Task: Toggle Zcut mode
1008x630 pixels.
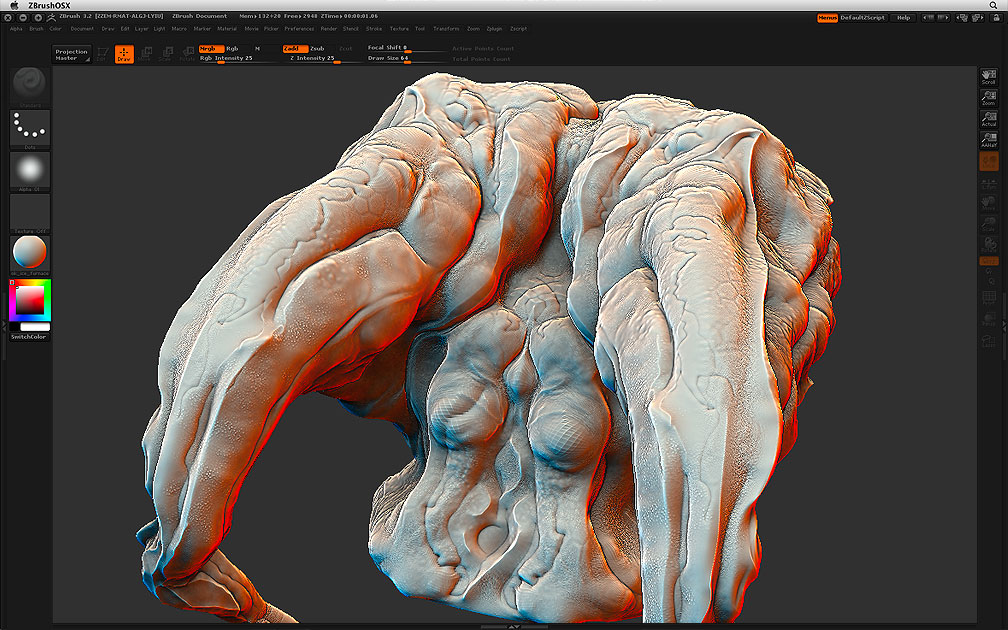Action: pyautogui.click(x=346, y=49)
